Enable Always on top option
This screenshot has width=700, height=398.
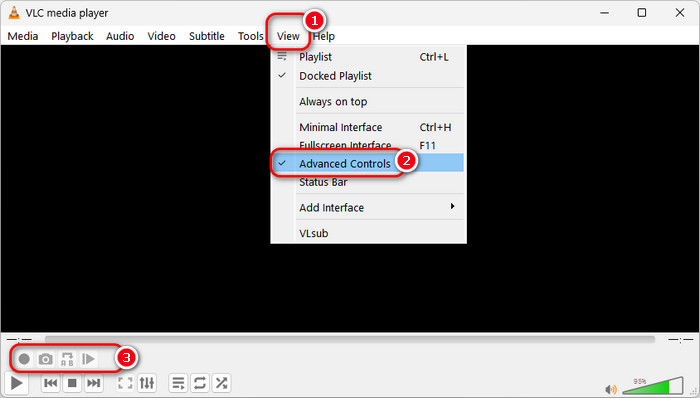tap(368, 102)
